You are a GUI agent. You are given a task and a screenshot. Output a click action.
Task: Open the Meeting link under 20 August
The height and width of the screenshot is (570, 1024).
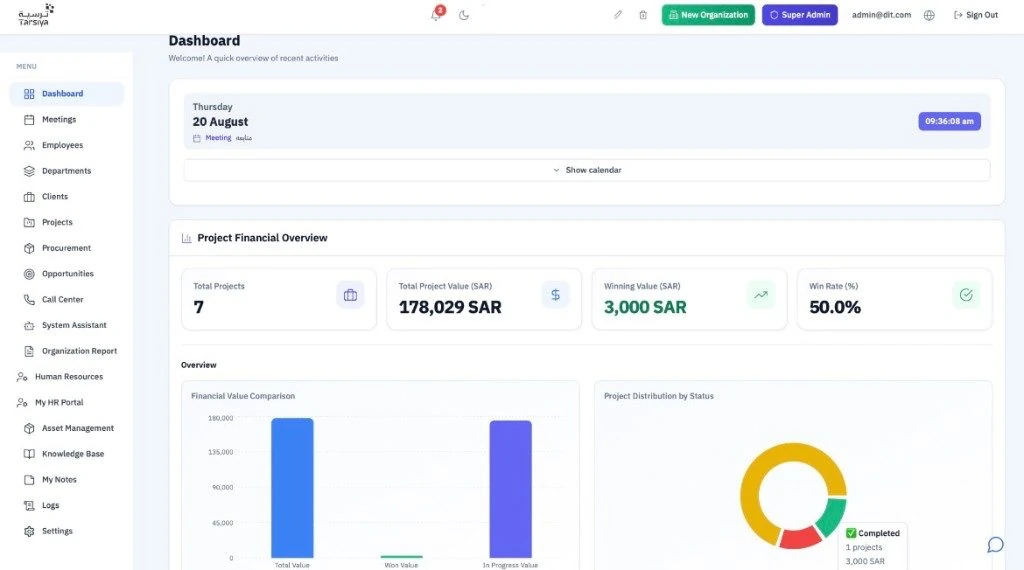coord(218,138)
